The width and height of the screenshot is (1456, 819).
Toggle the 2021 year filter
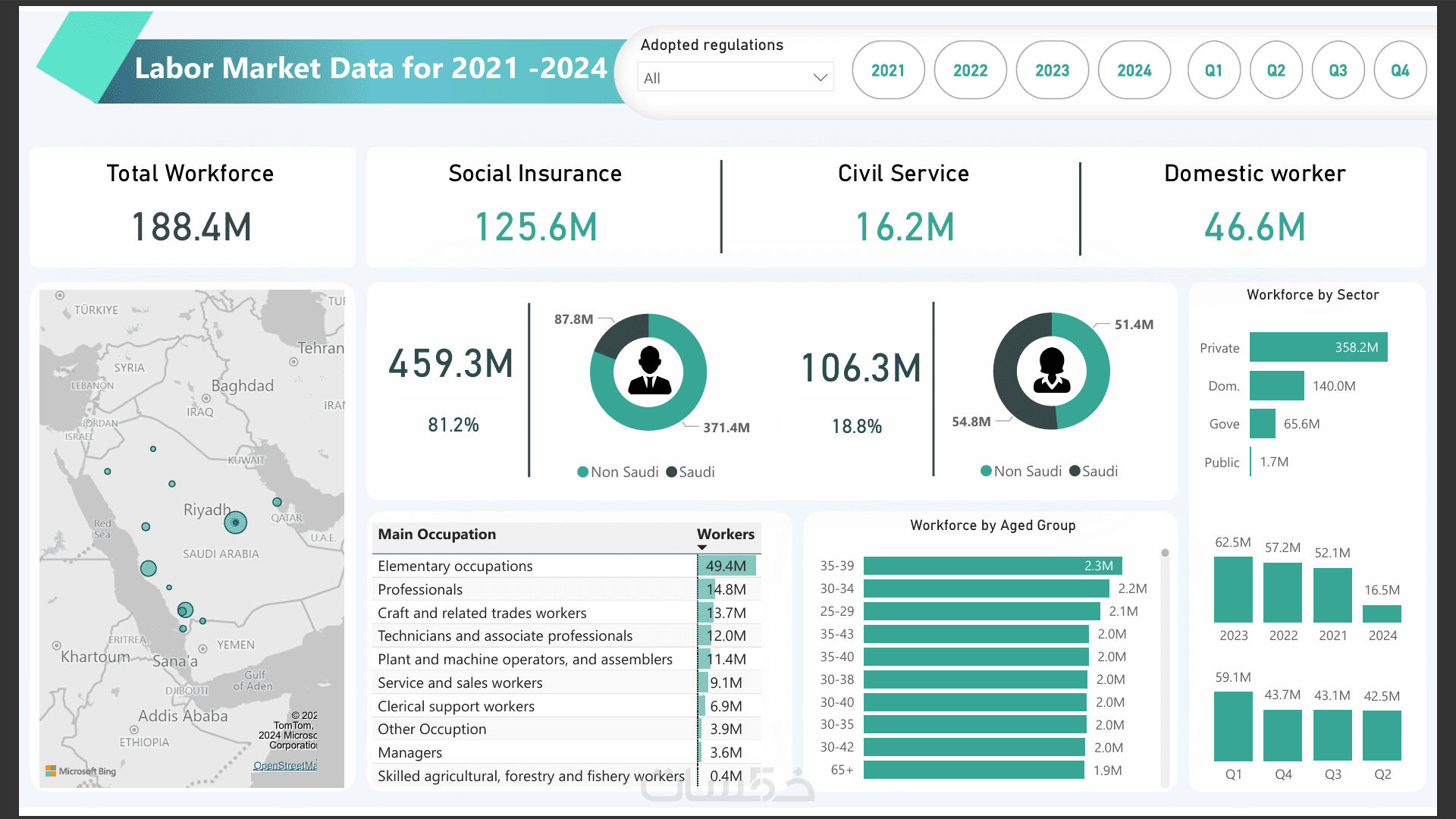pos(888,71)
